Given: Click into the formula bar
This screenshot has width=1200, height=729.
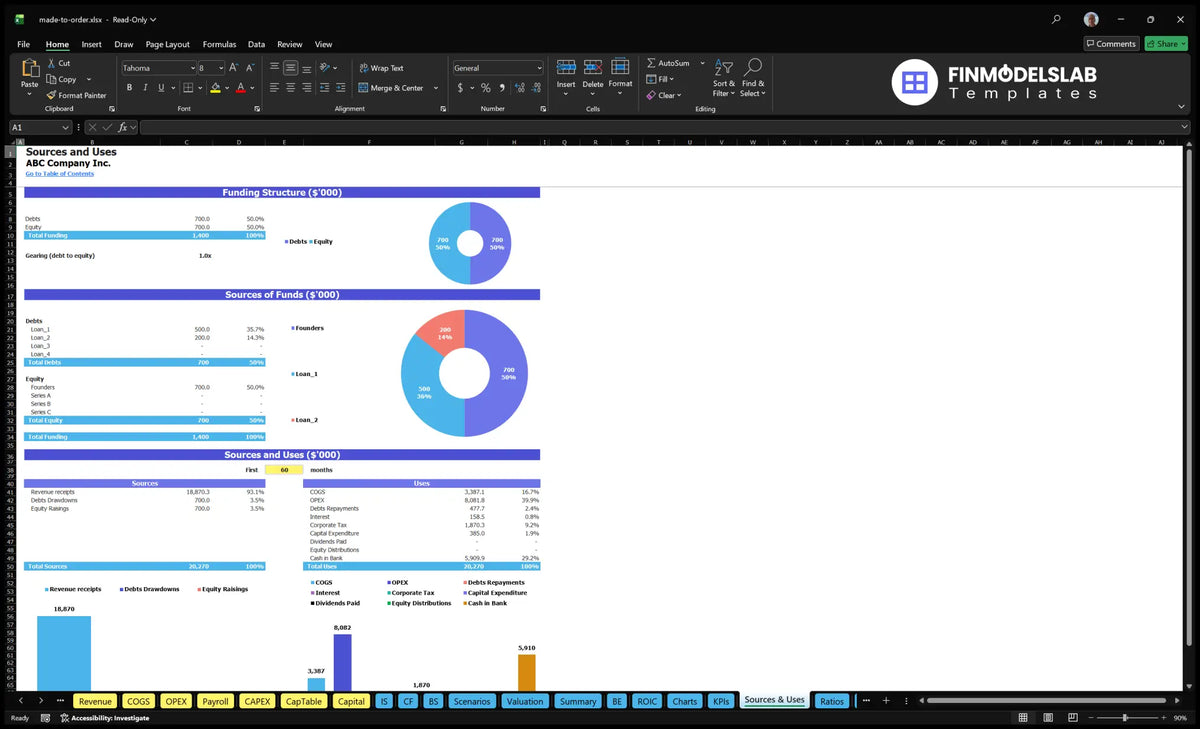Looking at the screenshot, I should 665,127.
